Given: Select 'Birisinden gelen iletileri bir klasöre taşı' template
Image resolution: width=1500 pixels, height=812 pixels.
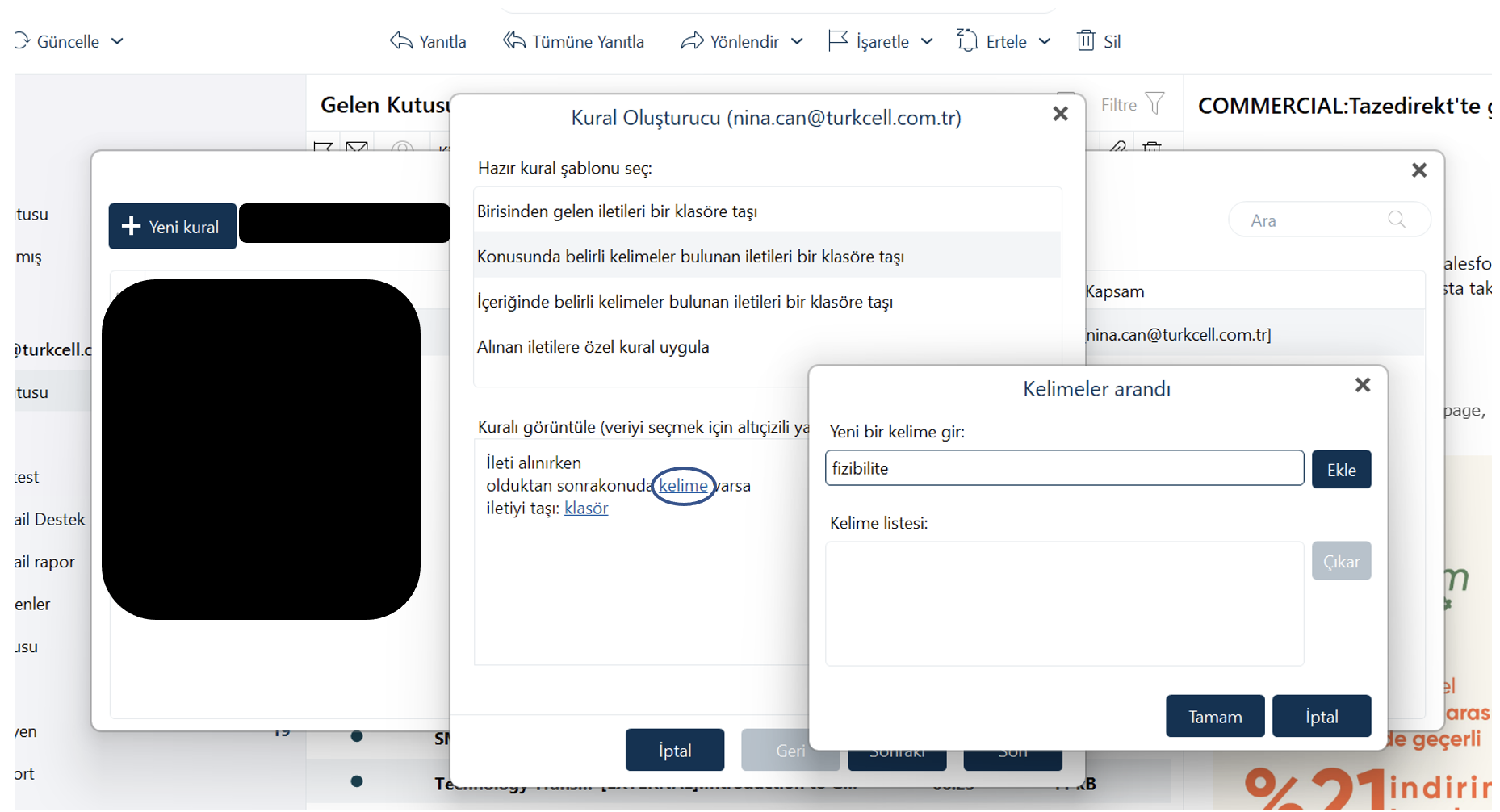Looking at the screenshot, I should pyautogui.click(x=767, y=211).
